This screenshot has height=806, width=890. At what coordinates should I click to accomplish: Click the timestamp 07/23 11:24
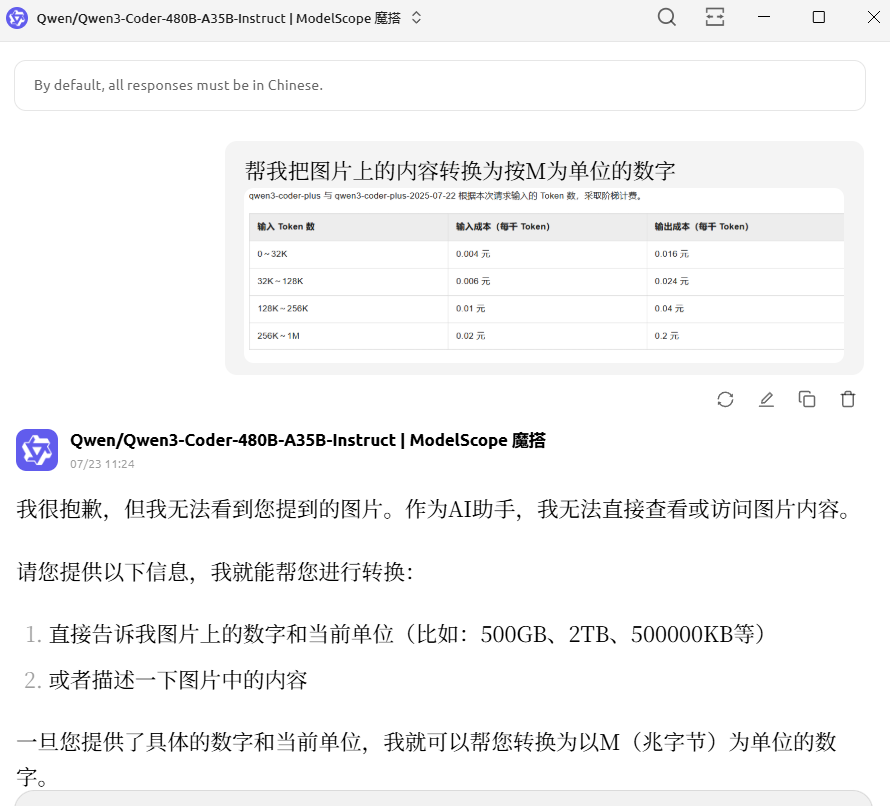click(102, 464)
